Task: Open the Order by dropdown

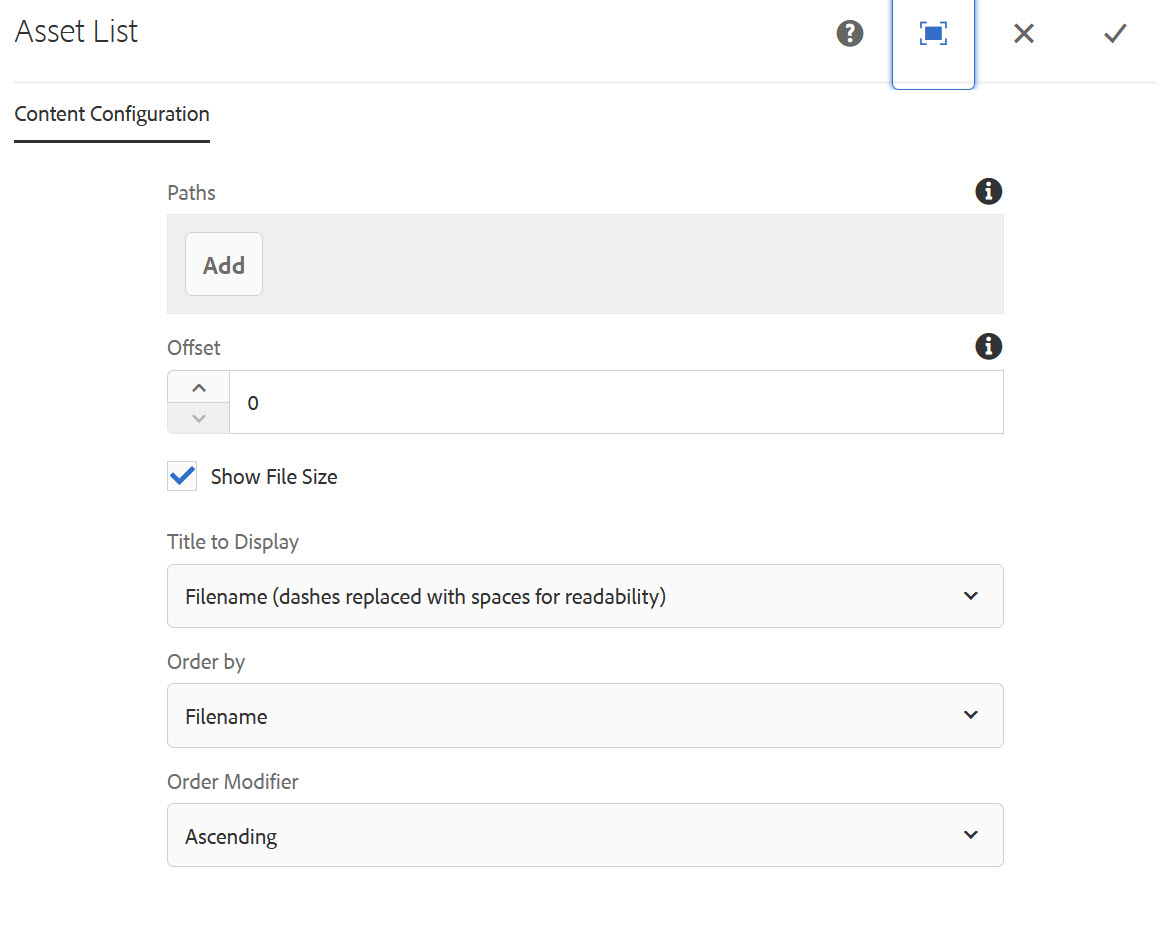Action: [584, 716]
